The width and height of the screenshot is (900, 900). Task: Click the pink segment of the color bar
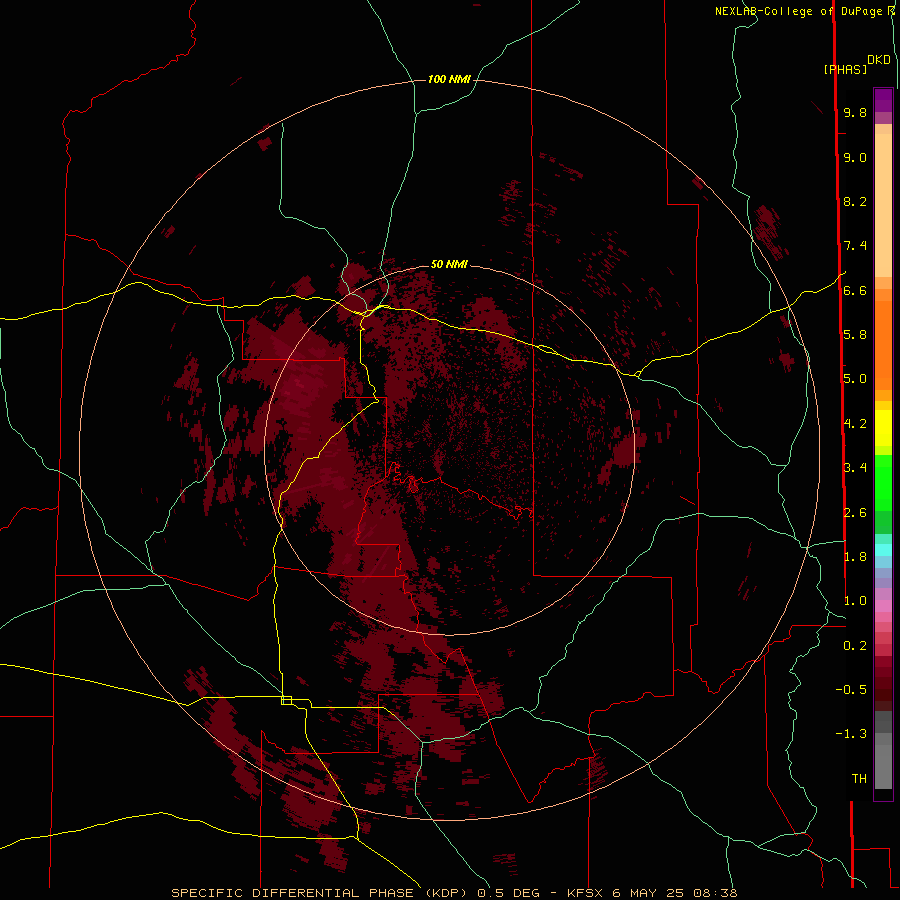[883, 606]
